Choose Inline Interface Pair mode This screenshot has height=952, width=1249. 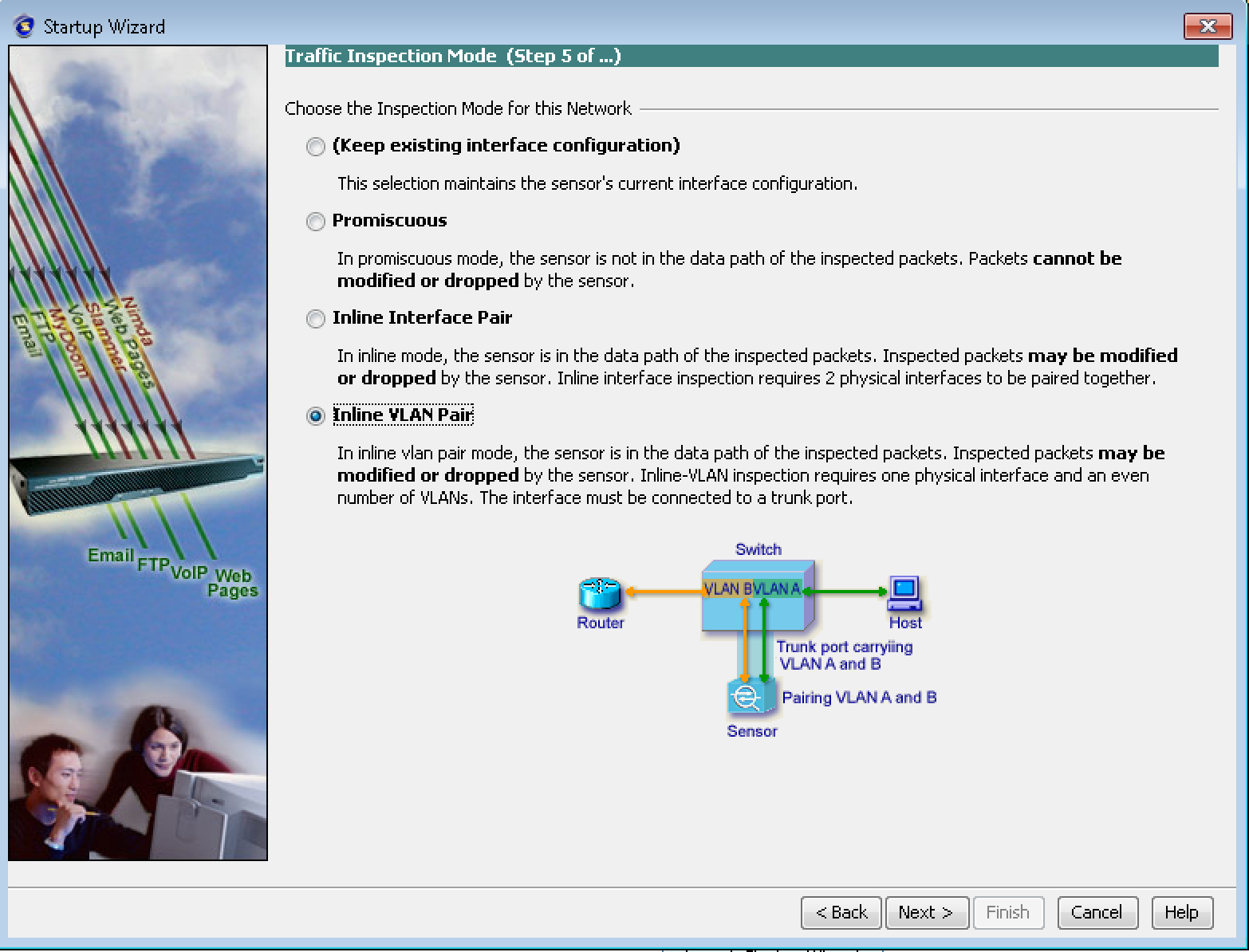tap(316, 319)
